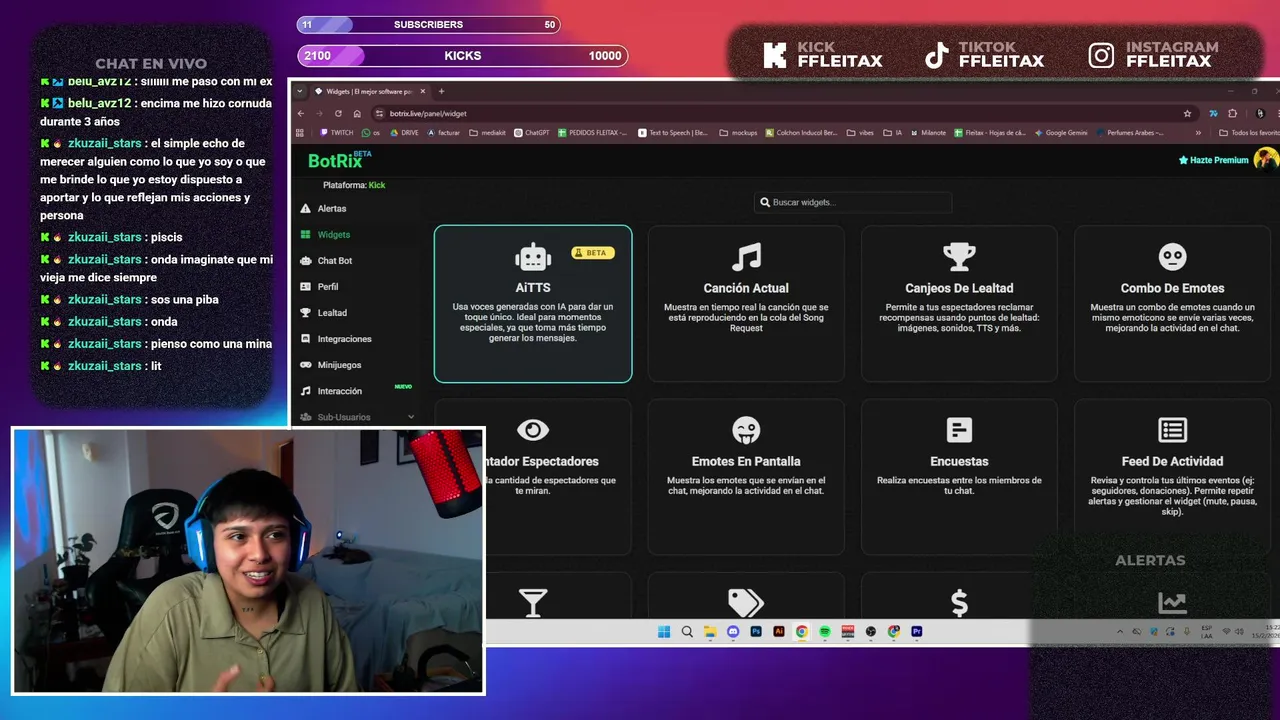This screenshot has height=720, width=1280.
Task: Click the BotRix logo
Action: point(340,160)
